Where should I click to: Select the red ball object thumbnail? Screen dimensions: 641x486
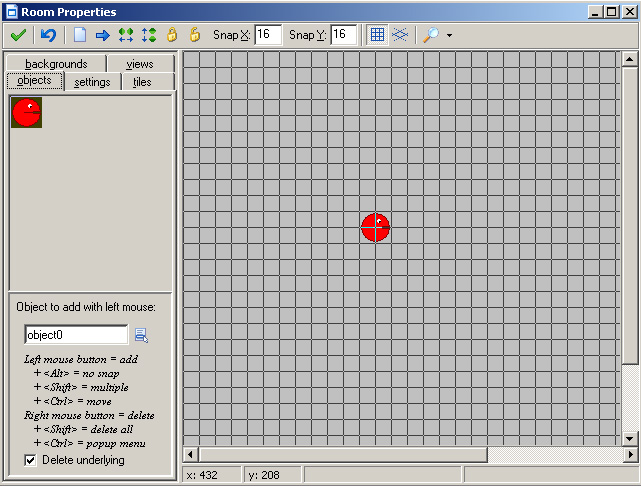[27, 112]
